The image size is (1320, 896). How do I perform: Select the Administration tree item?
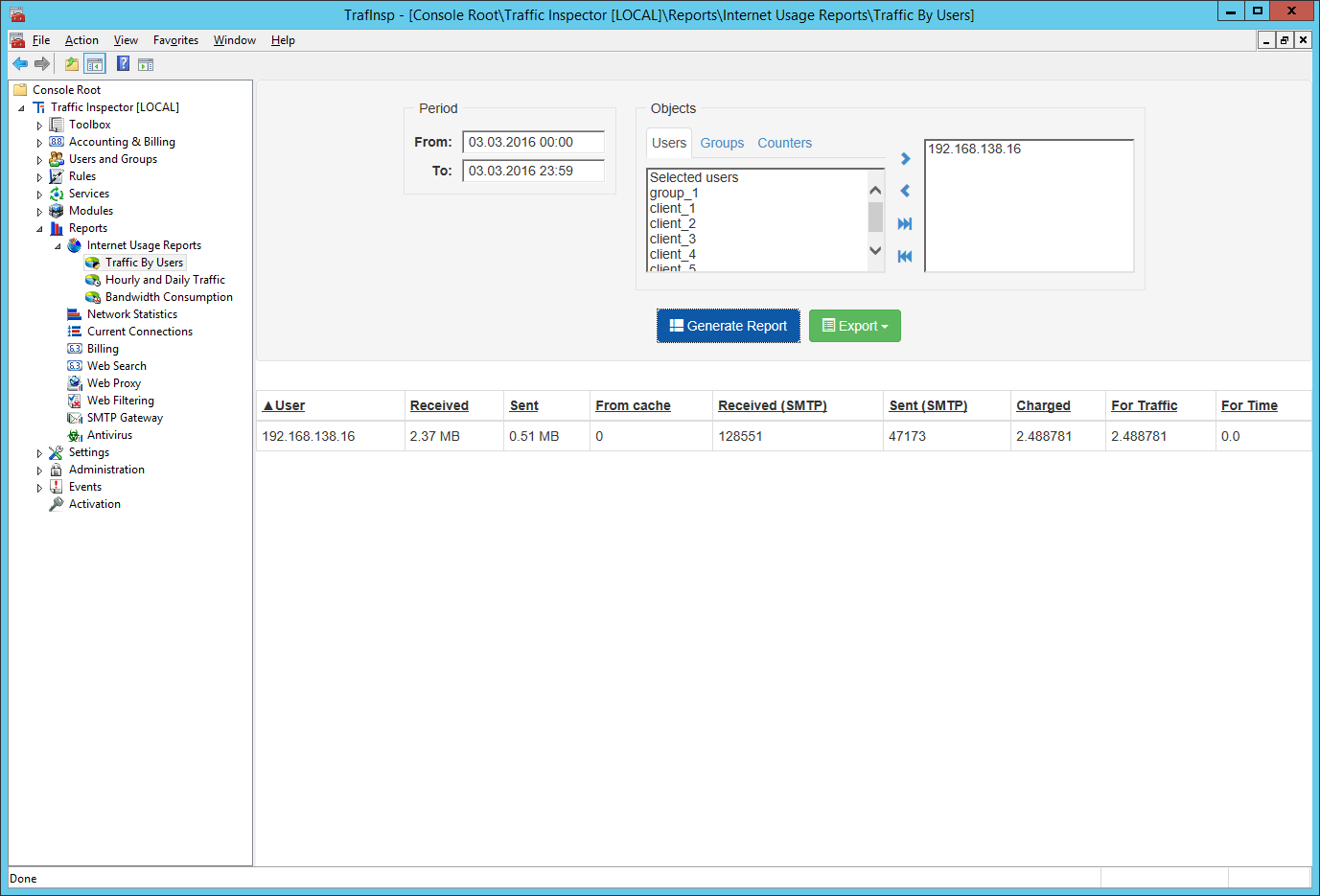(x=106, y=470)
